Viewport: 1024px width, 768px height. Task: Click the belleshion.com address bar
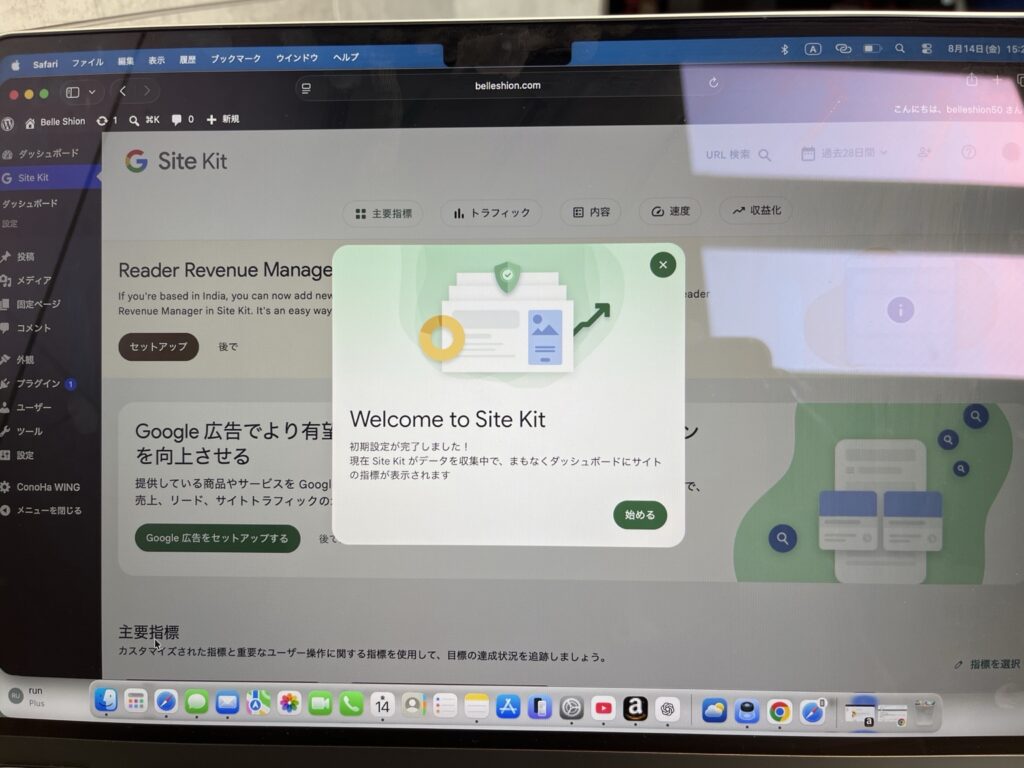click(507, 86)
